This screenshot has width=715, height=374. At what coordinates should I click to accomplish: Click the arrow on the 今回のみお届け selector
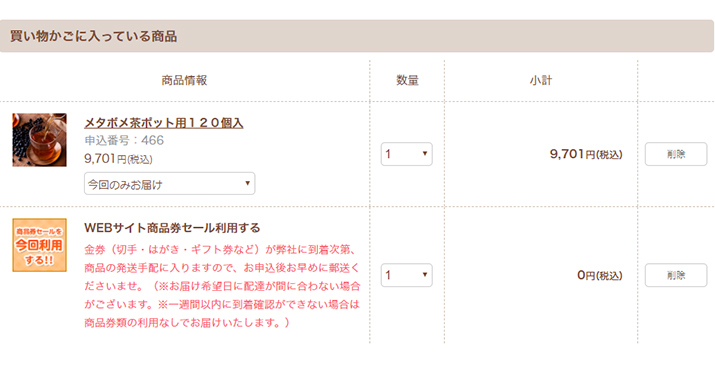247,183
